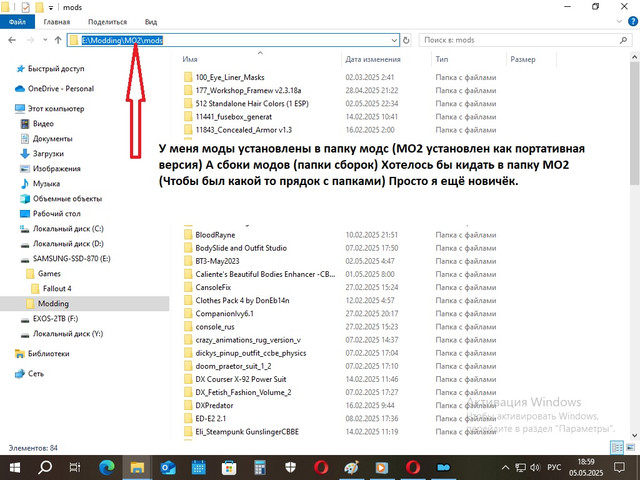Open Документы in sidebar
This screenshot has height=480, width=640.
pyautogui.click(x=47, y=139)
